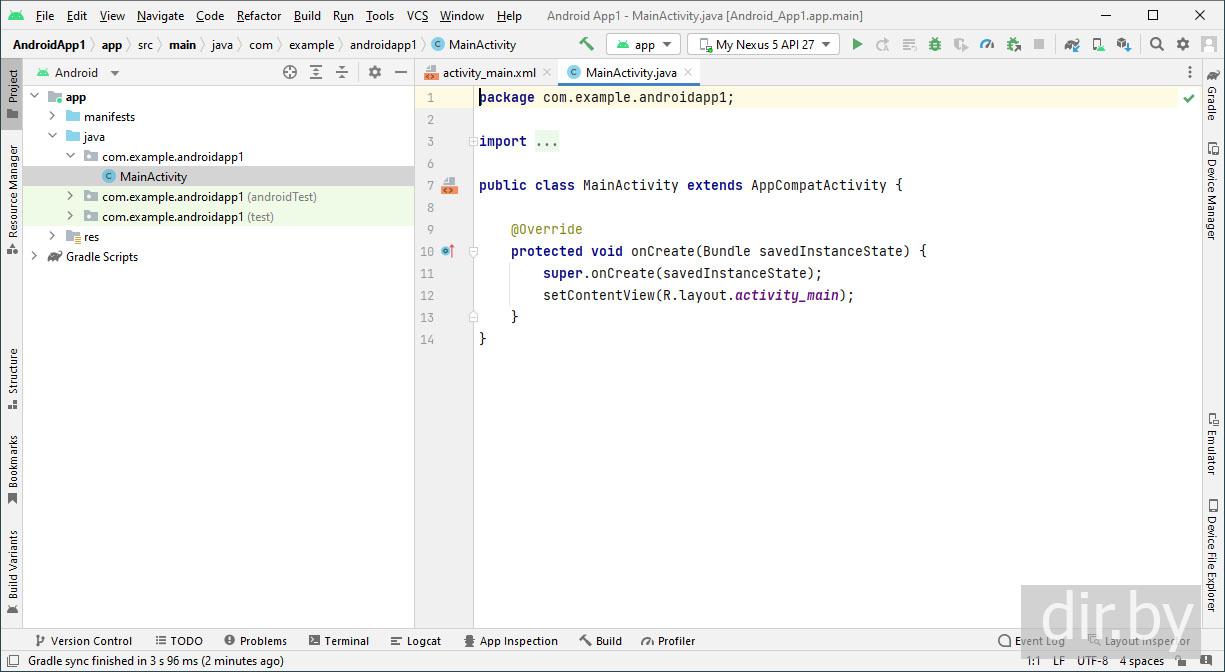Select opened file target icon in Project panel
This screenshot has height=672, width=1225.
pos(290,72)
